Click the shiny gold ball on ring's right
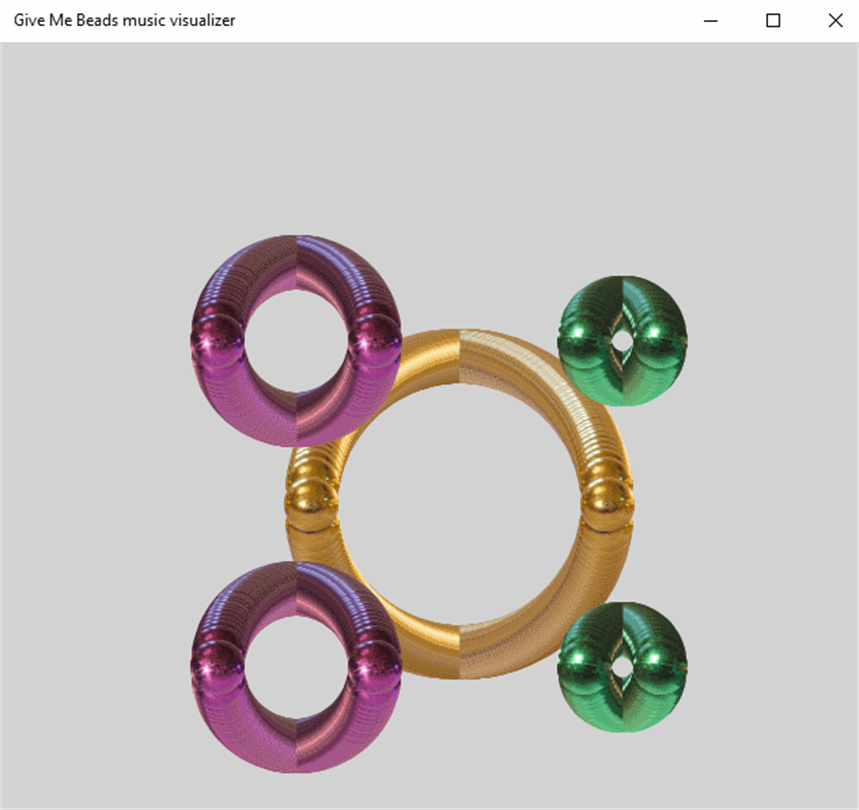 606,503
